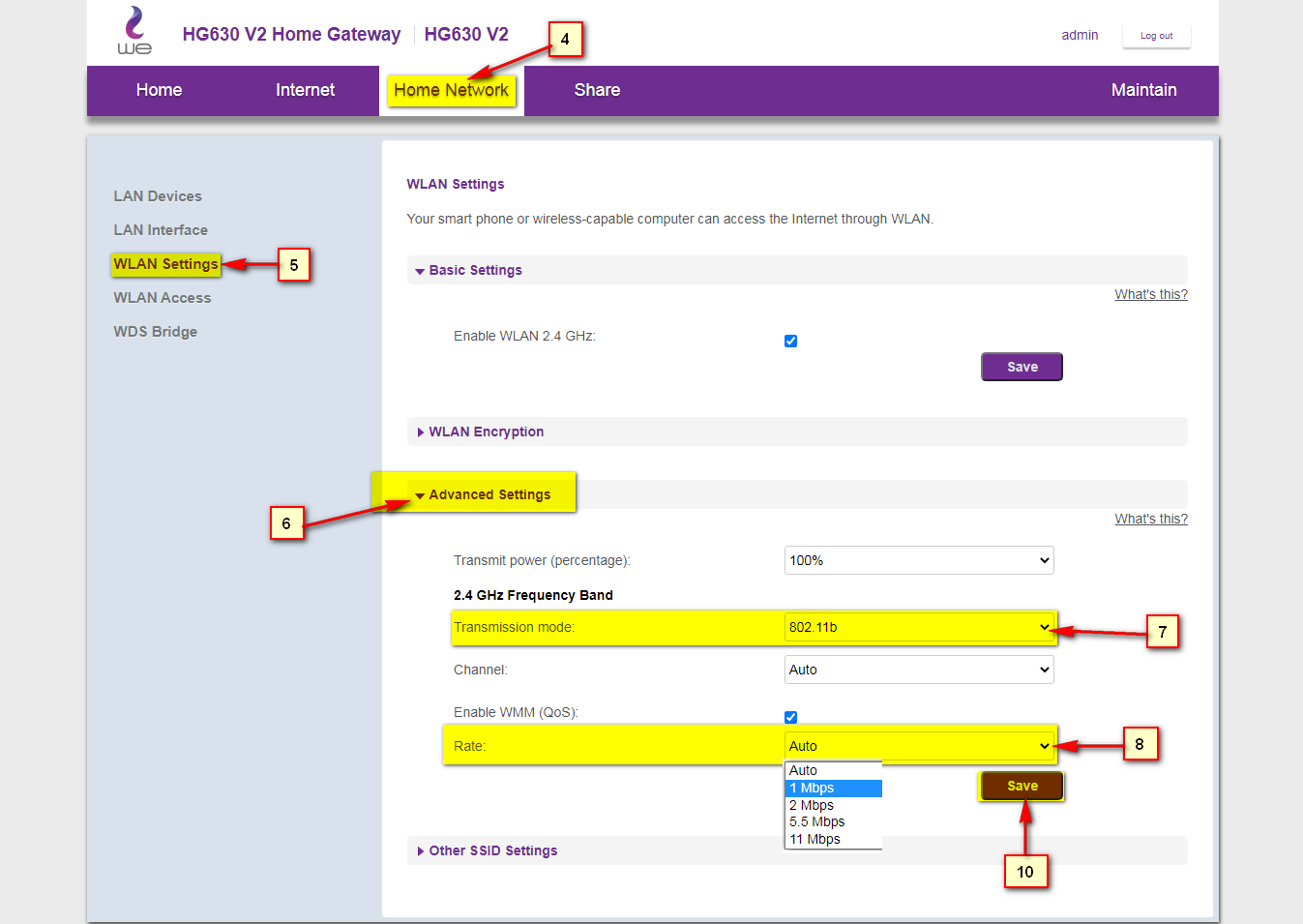This screenshot has width=1303, height=924.
Task: Click the admin username link
Action: 1080,35
